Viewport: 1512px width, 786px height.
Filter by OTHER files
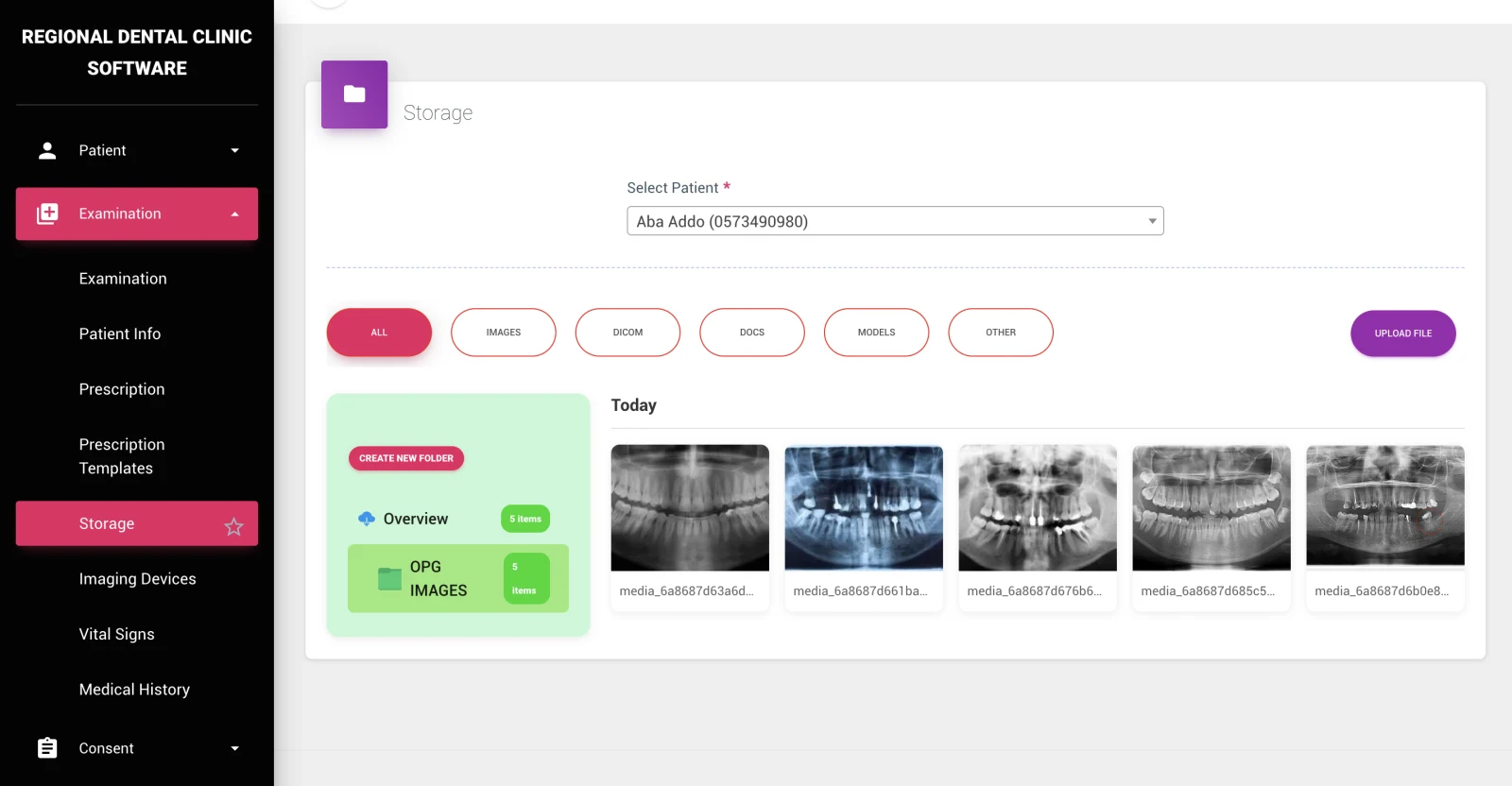(1001, 333)
